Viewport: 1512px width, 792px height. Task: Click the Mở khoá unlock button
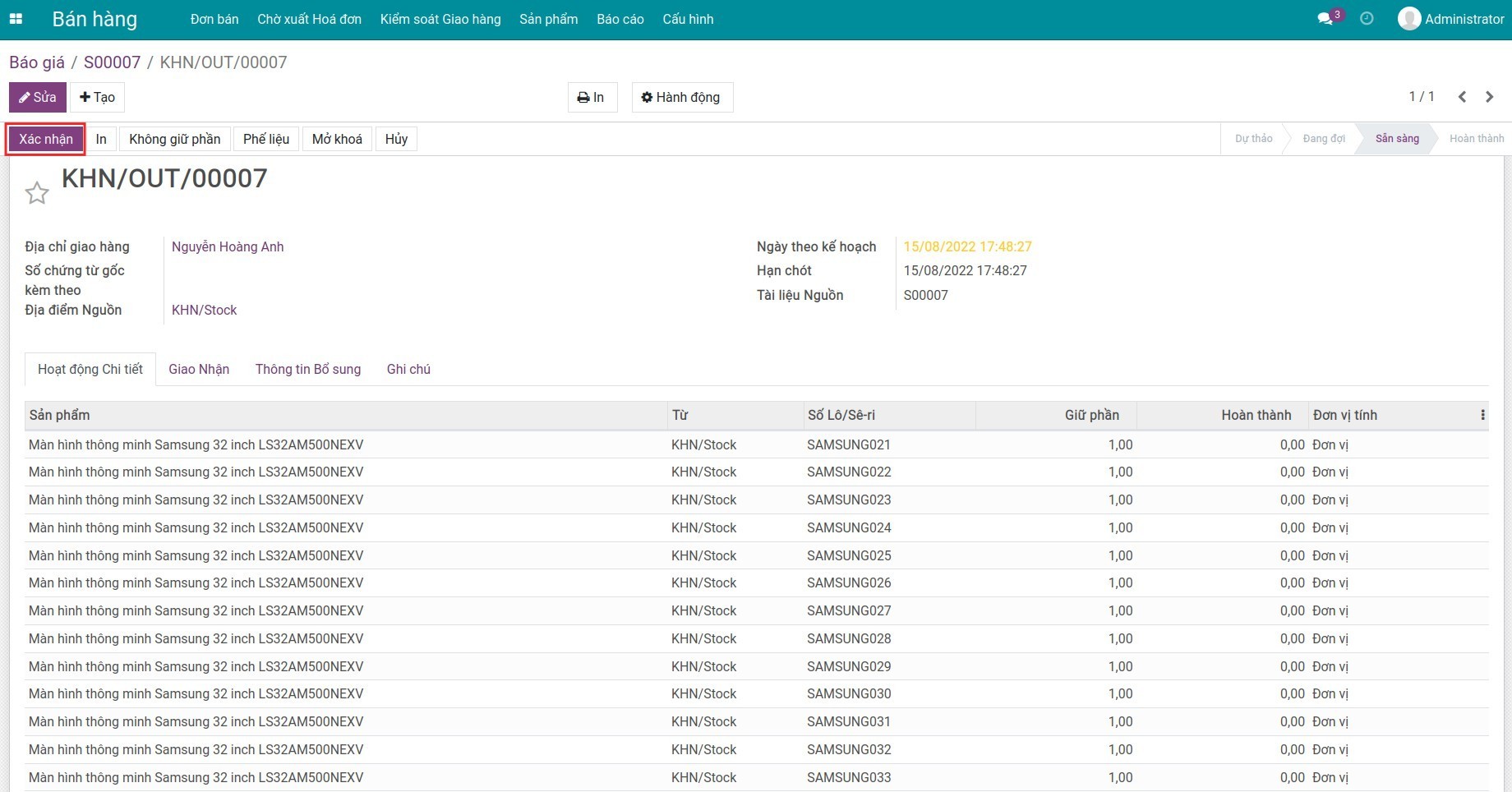[337, 139]
